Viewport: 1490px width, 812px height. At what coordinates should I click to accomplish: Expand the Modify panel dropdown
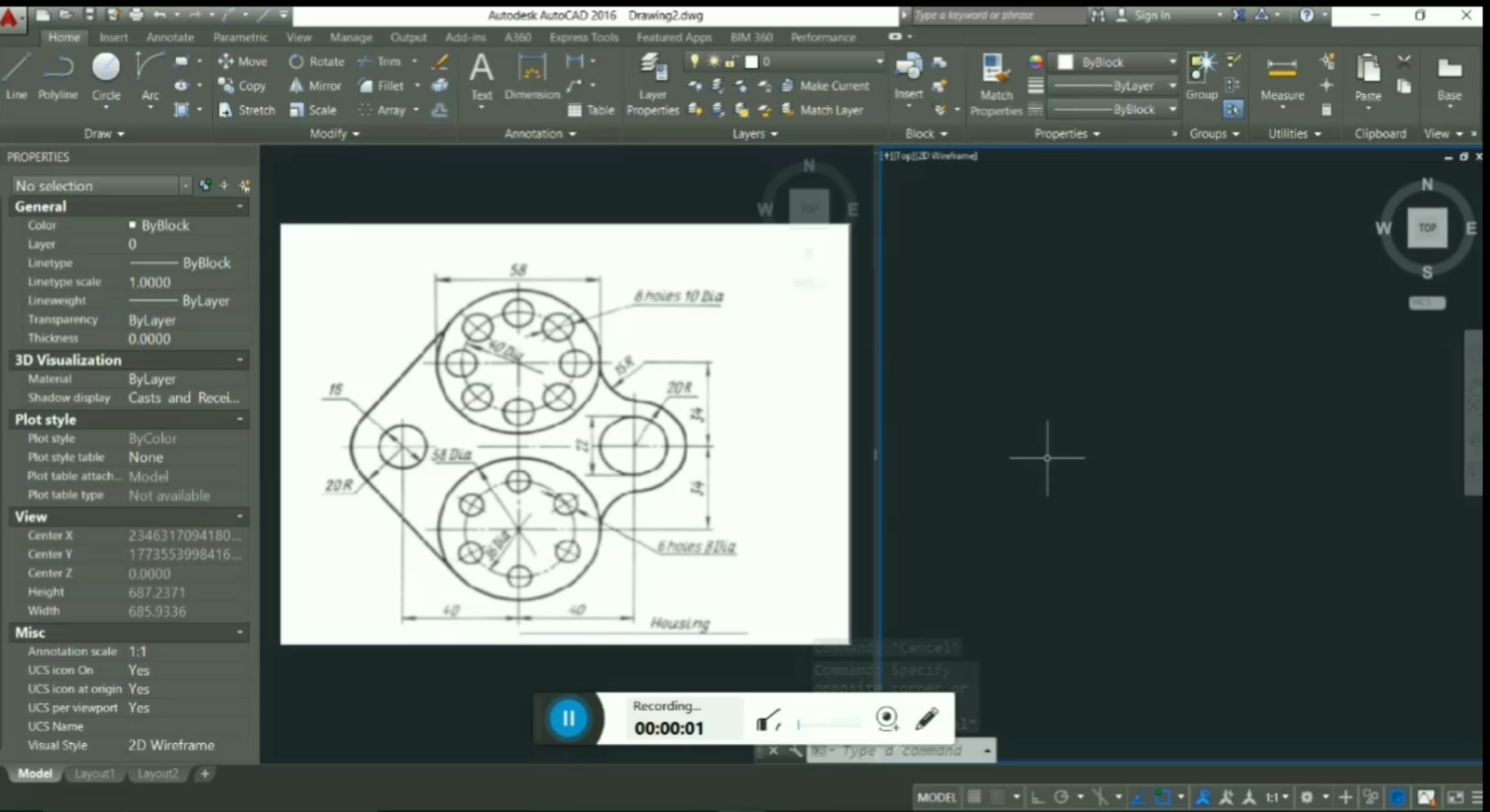click(x=334, y=134)
